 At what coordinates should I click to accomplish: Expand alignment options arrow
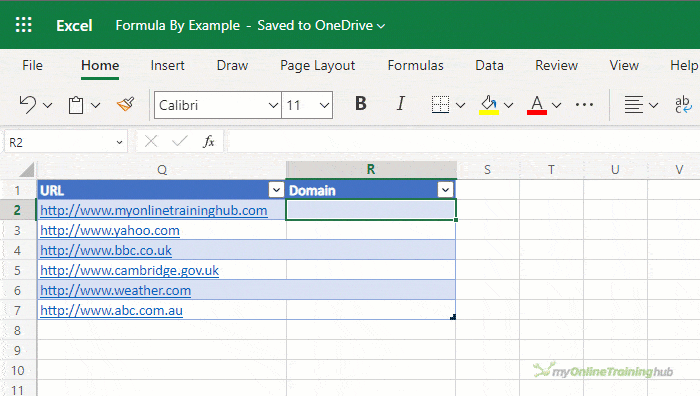(x=654, y=106)
